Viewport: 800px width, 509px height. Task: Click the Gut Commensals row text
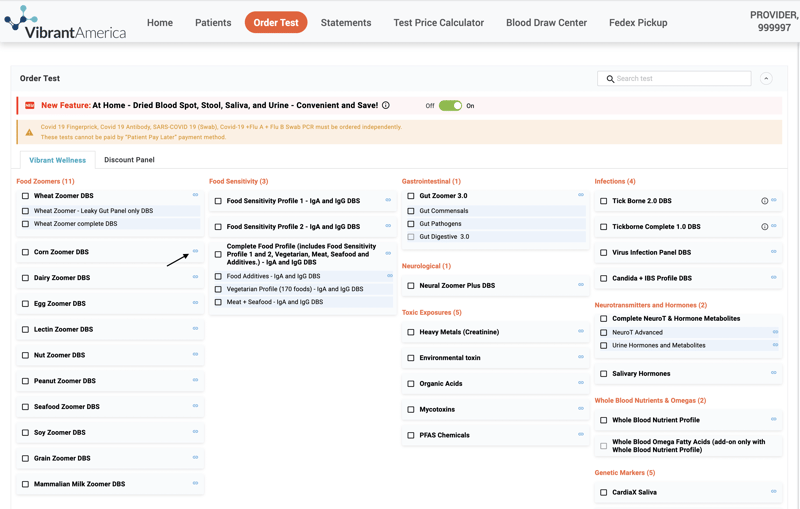(x=444, y=211)
